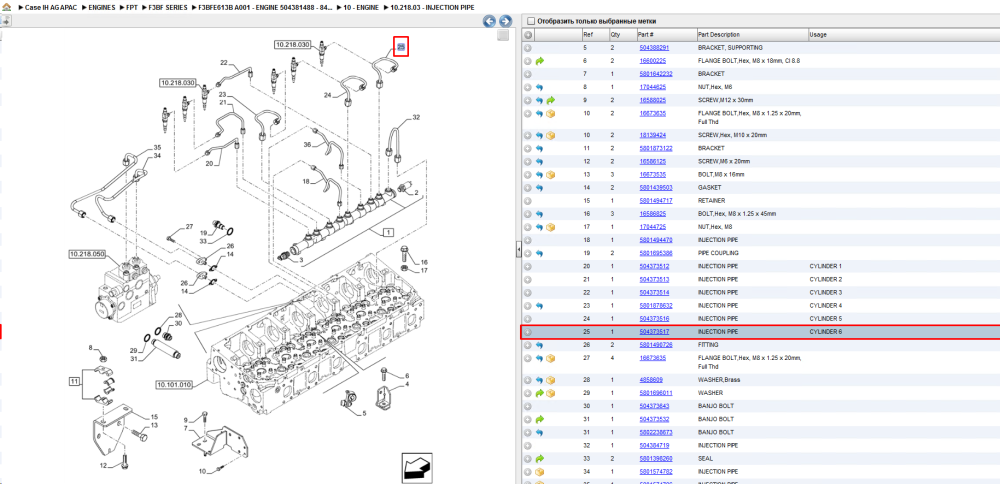The width and height of the screenshot is (1000, 484).
Task: Click 10.218.050 reference label in diagram
Action: pos(87,254)
